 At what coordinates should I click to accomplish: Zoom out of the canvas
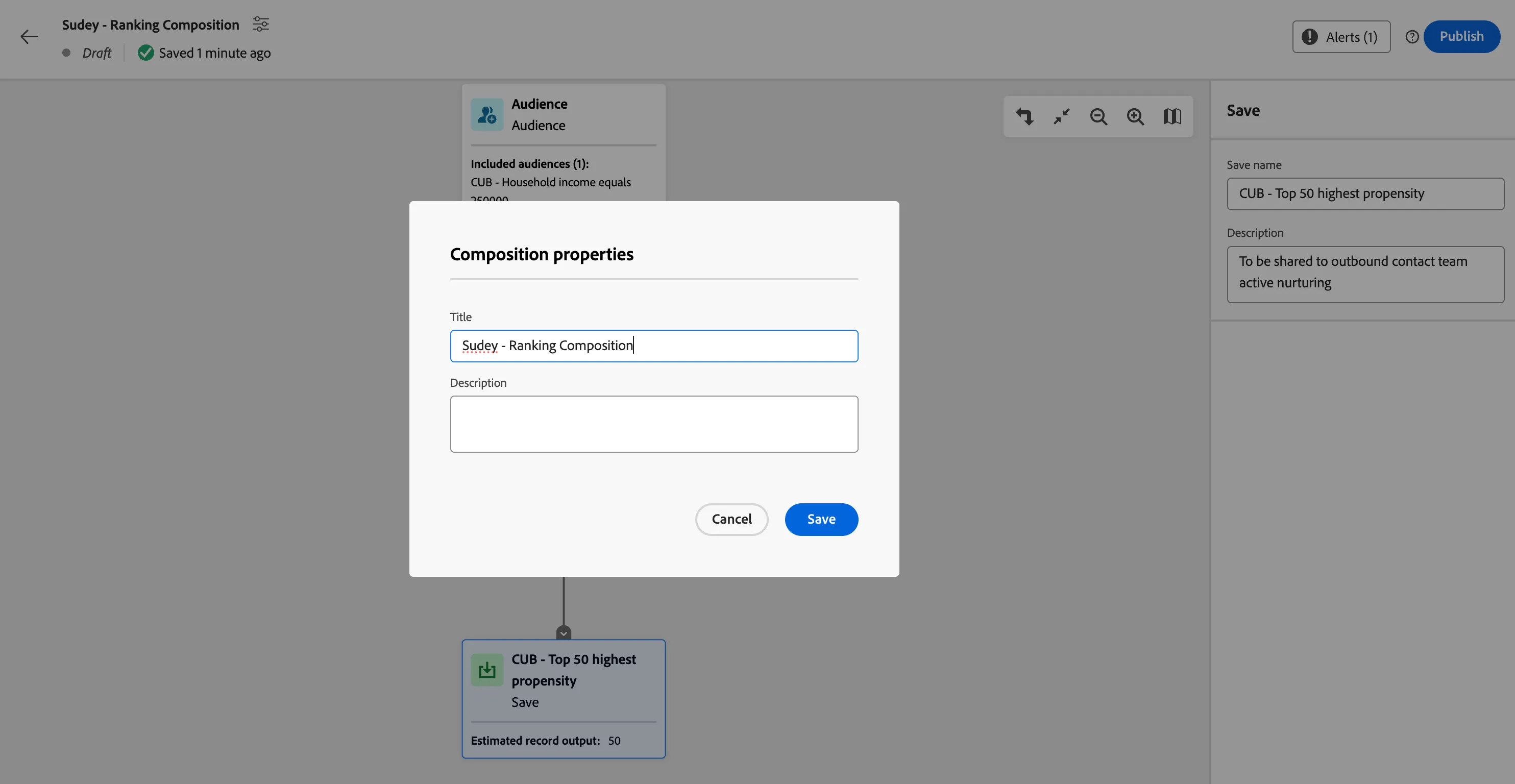click(x=1098, y=116)
